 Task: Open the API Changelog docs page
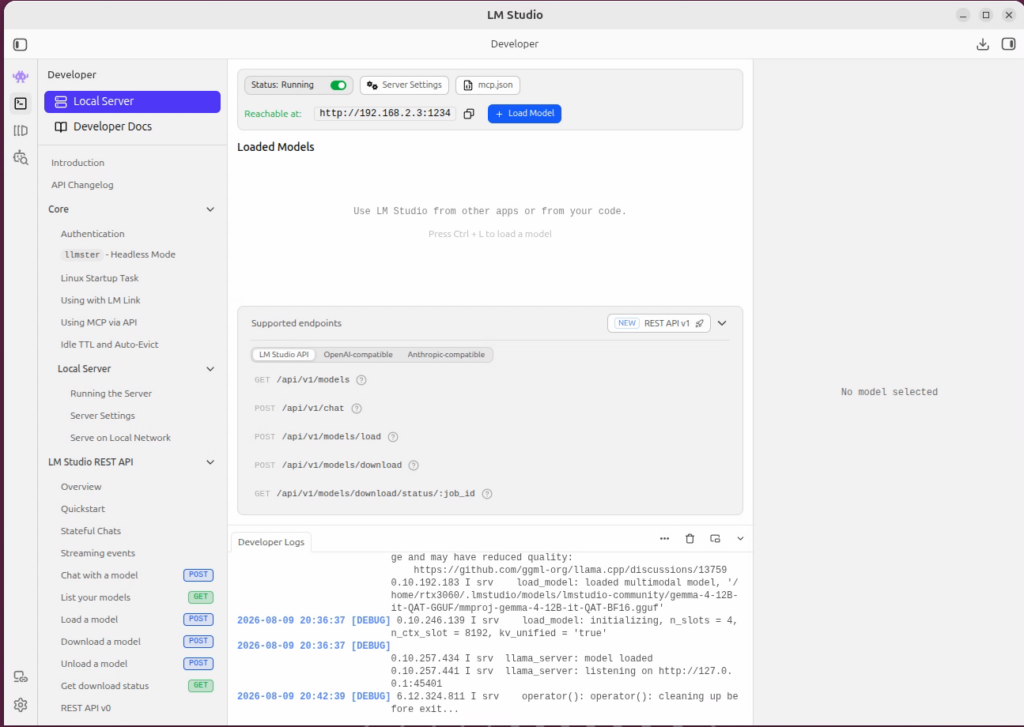point(82,185)
